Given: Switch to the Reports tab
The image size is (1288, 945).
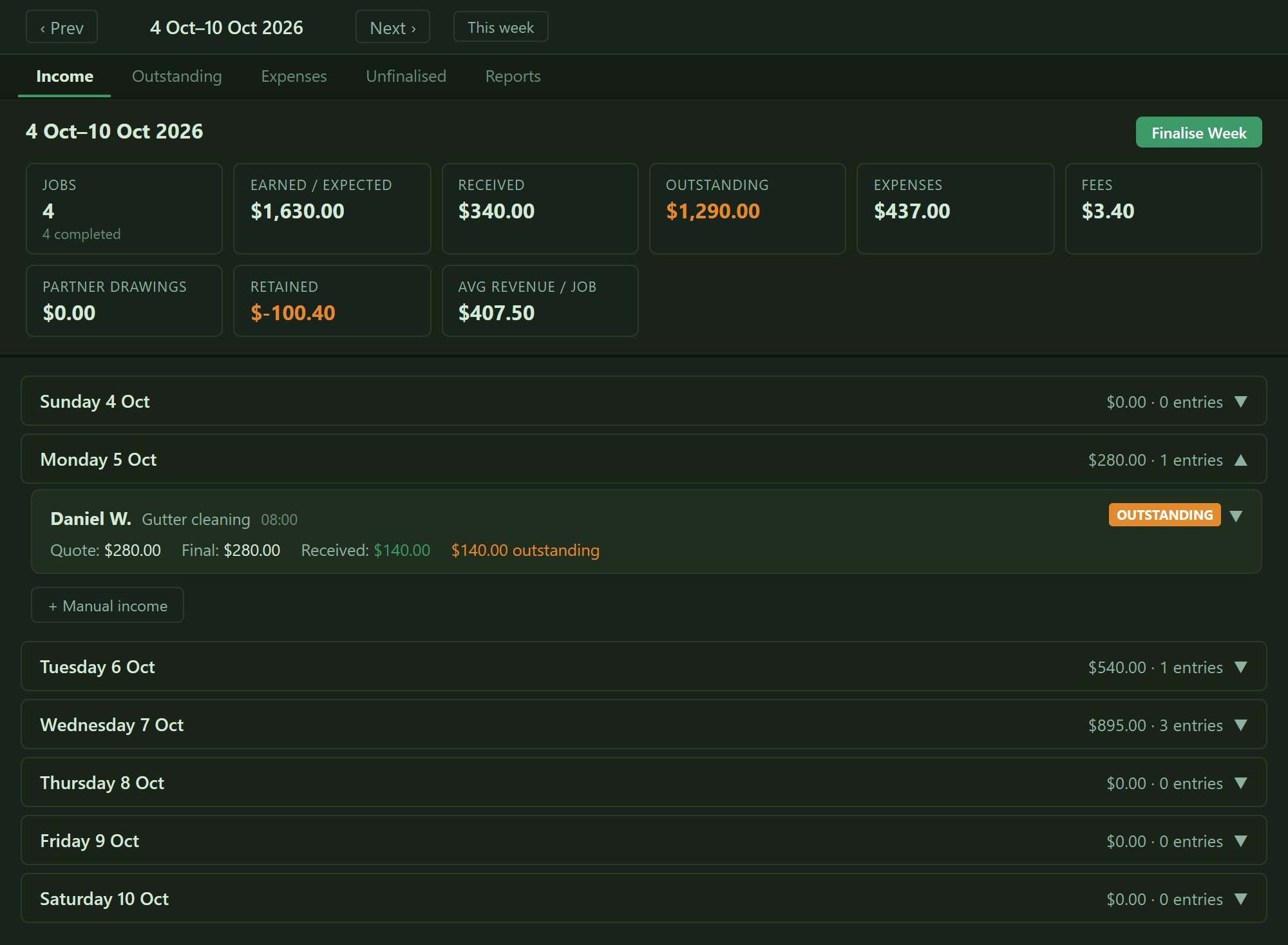Looking at the screenshot, I should (513, 76).
